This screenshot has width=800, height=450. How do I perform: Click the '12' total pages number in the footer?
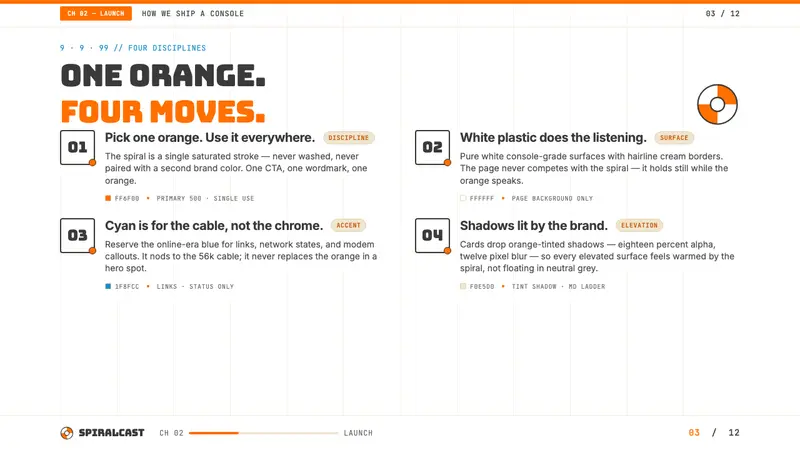pyautogui.click(x=734, y=433)
